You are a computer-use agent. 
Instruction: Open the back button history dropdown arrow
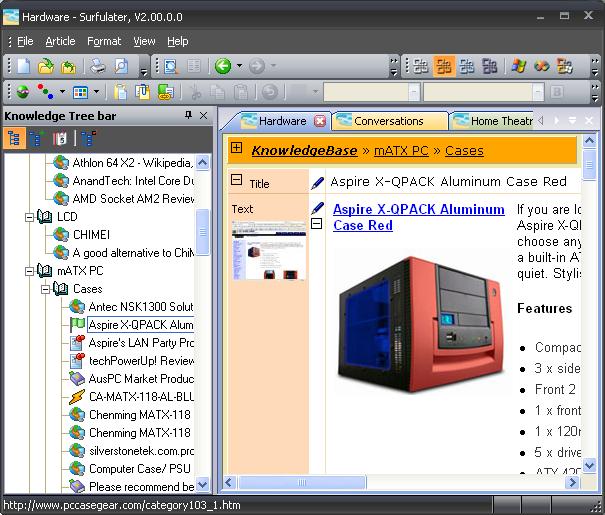[x=239, y=66]
